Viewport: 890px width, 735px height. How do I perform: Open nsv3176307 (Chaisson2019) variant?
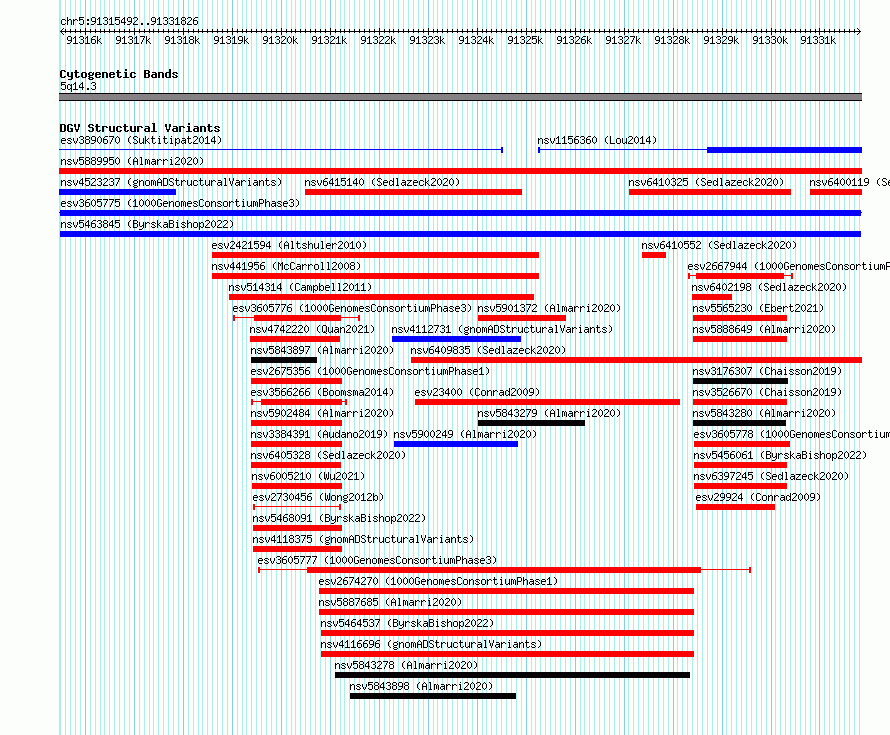(x=767, y=371)
